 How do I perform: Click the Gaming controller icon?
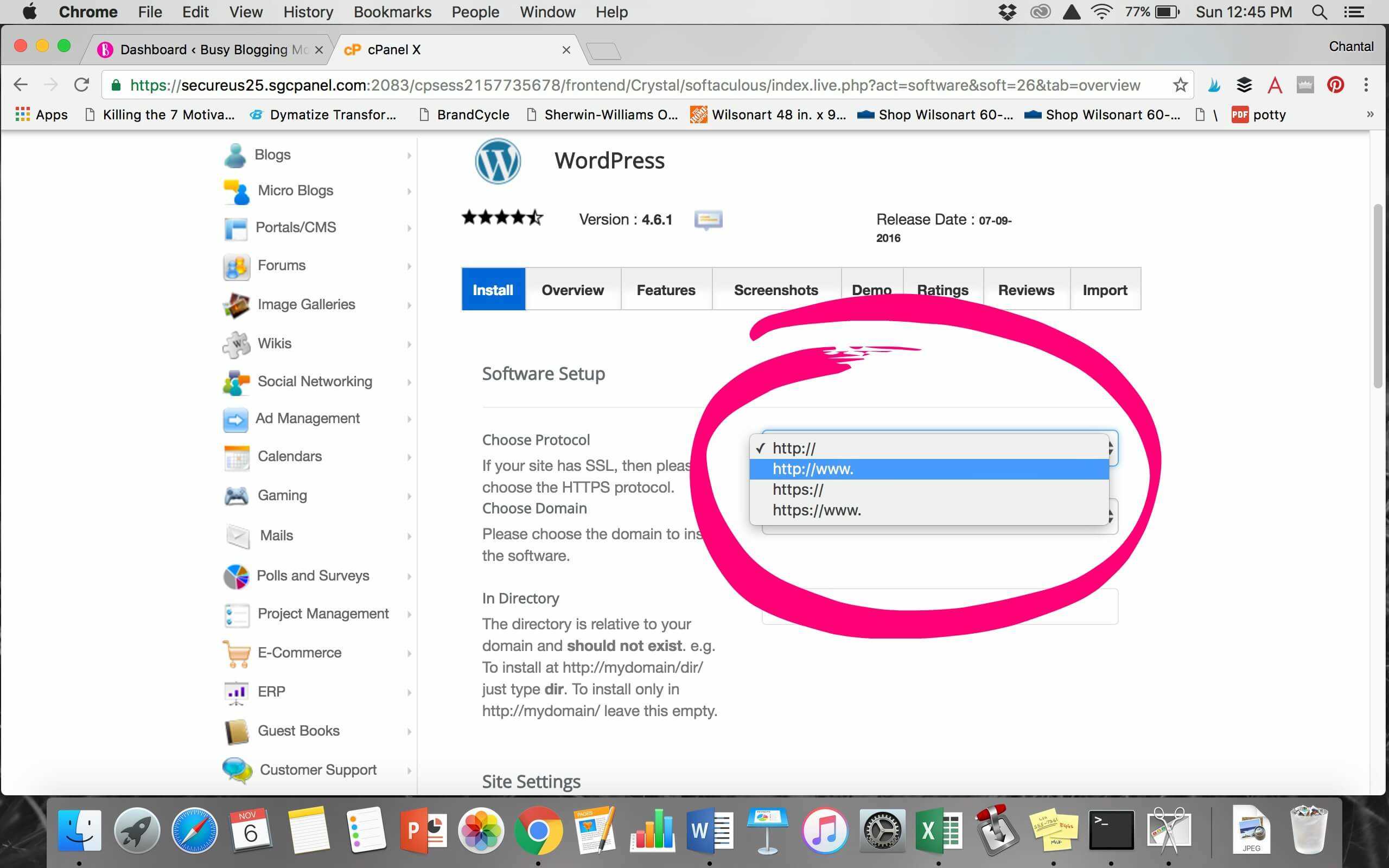236,495
